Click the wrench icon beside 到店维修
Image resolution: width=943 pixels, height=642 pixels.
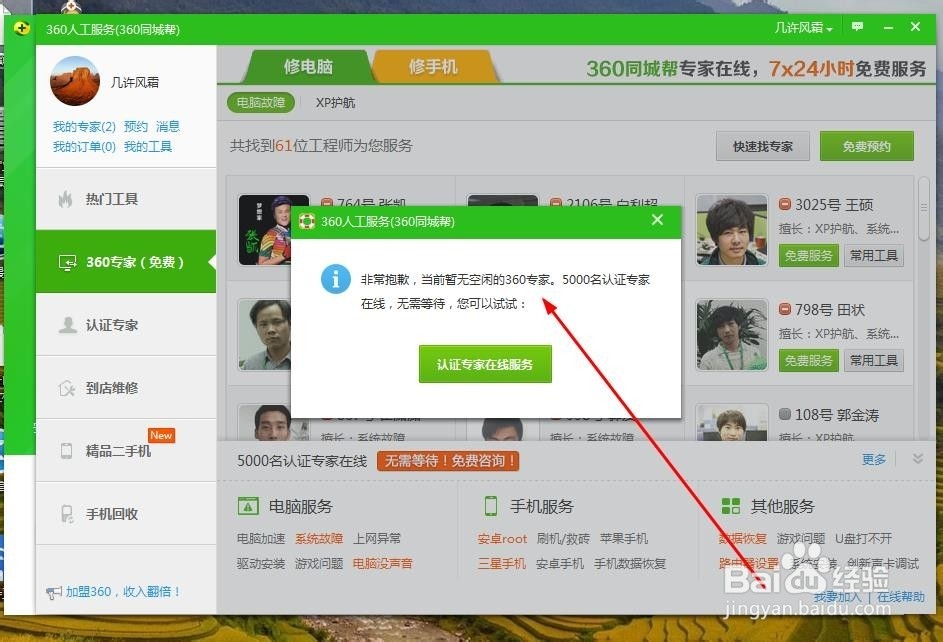pos(67,388)
